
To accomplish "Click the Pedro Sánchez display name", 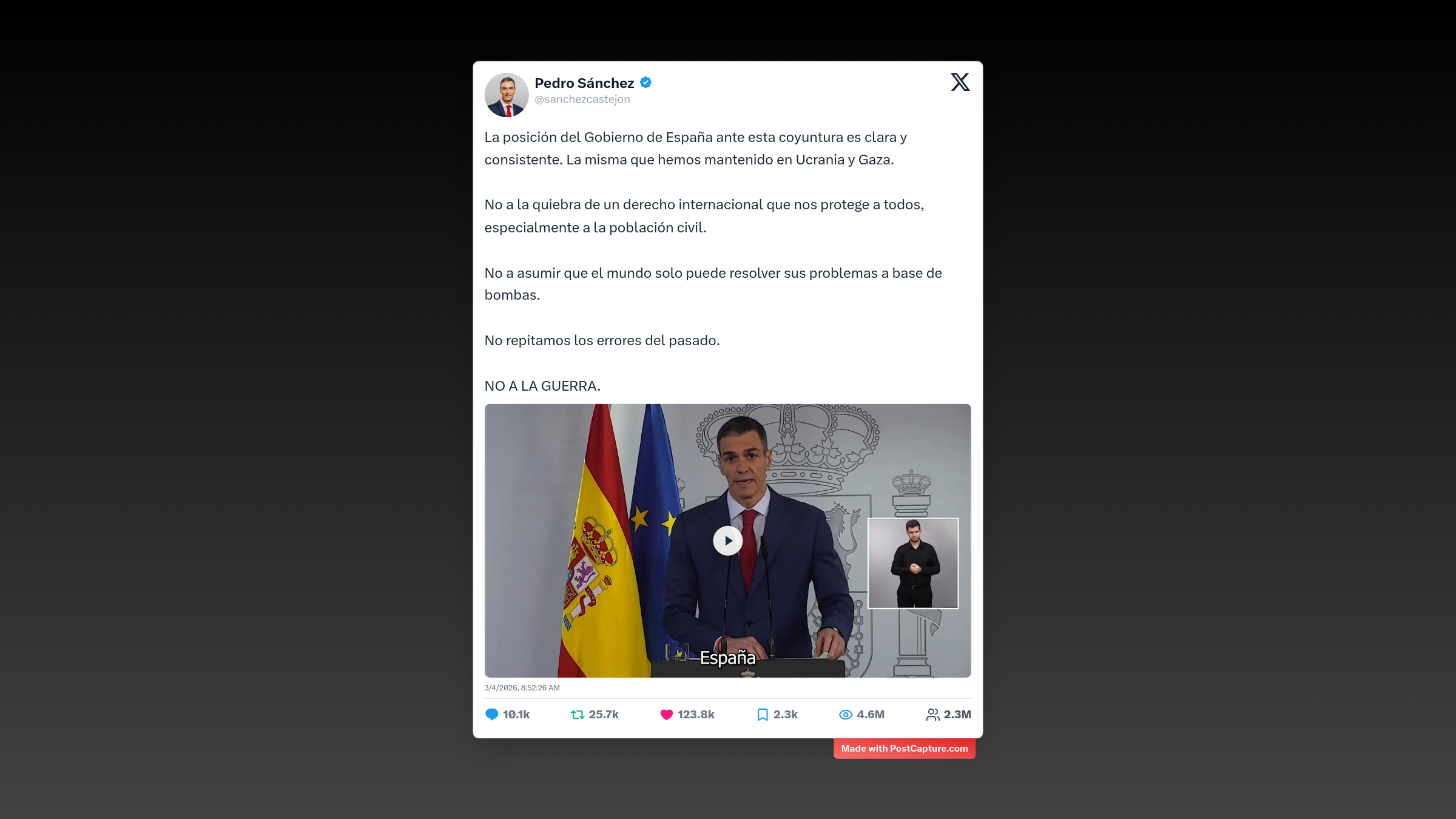I will (x=584, y=83).
